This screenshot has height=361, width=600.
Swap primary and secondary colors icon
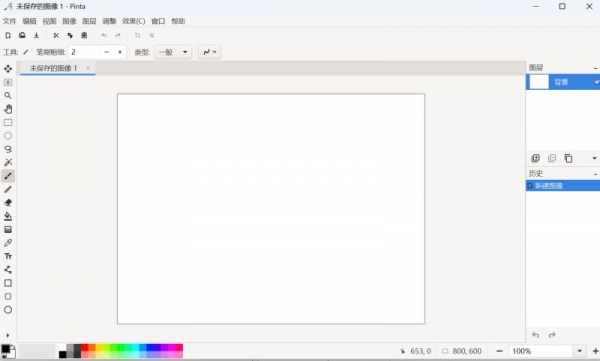[13, 346]
